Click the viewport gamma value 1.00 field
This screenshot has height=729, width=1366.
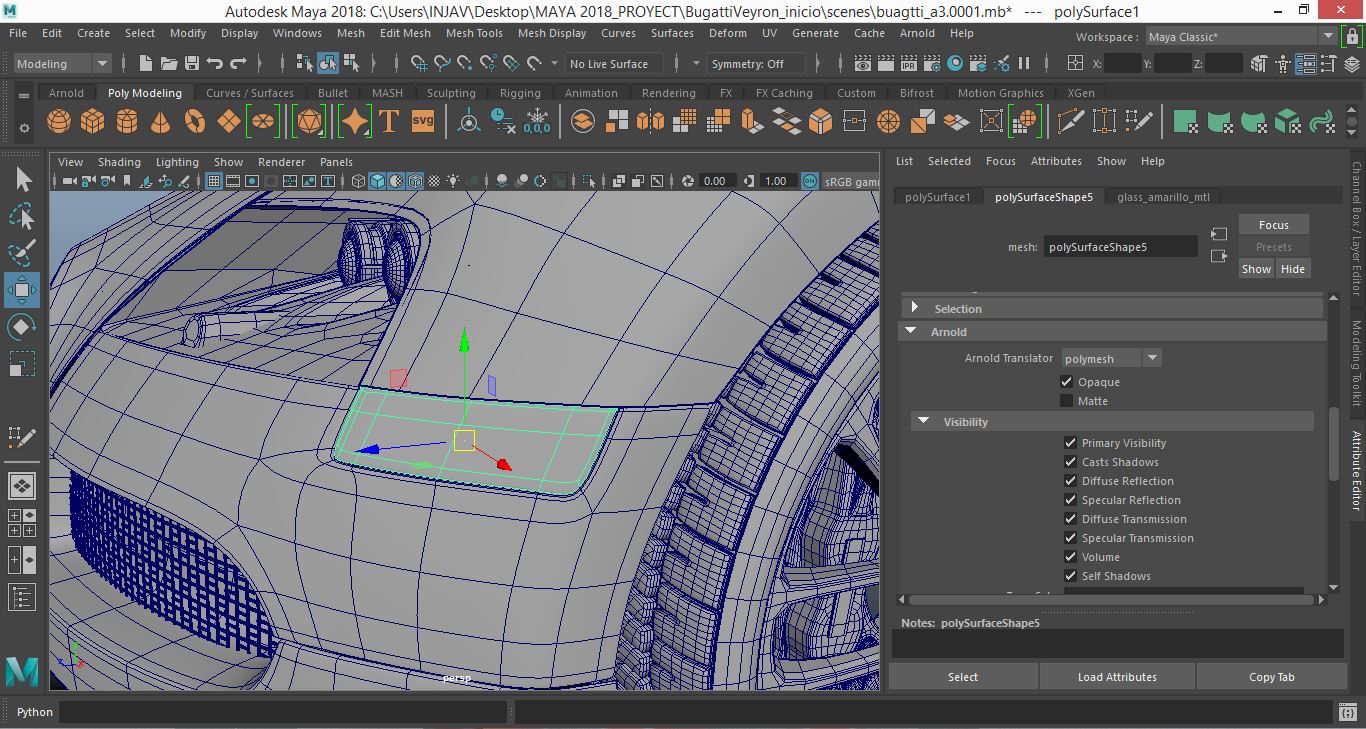coord(776,181)
